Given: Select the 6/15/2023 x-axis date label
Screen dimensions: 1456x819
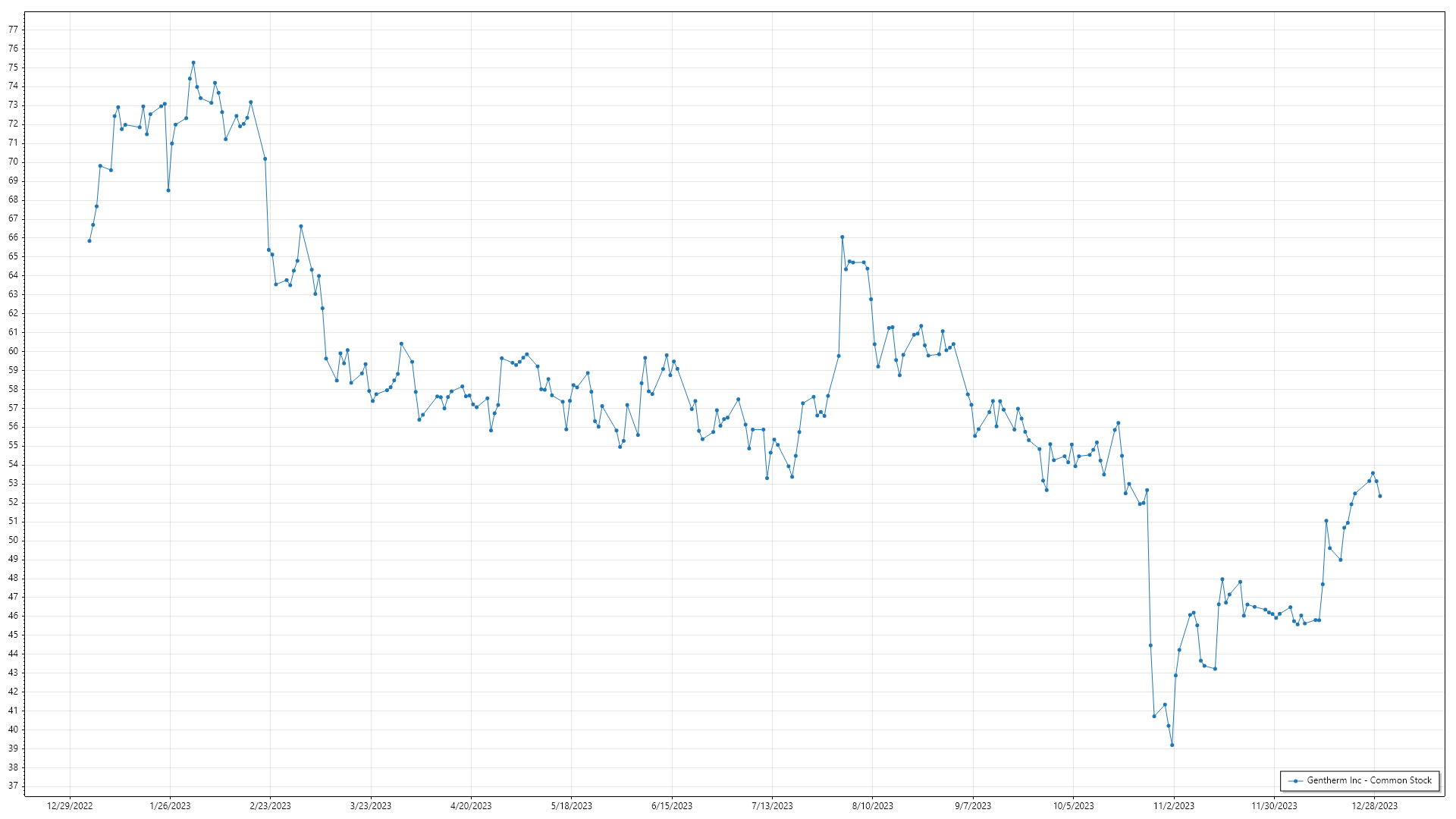Looking at the screenshot, I should coord(672,806).
